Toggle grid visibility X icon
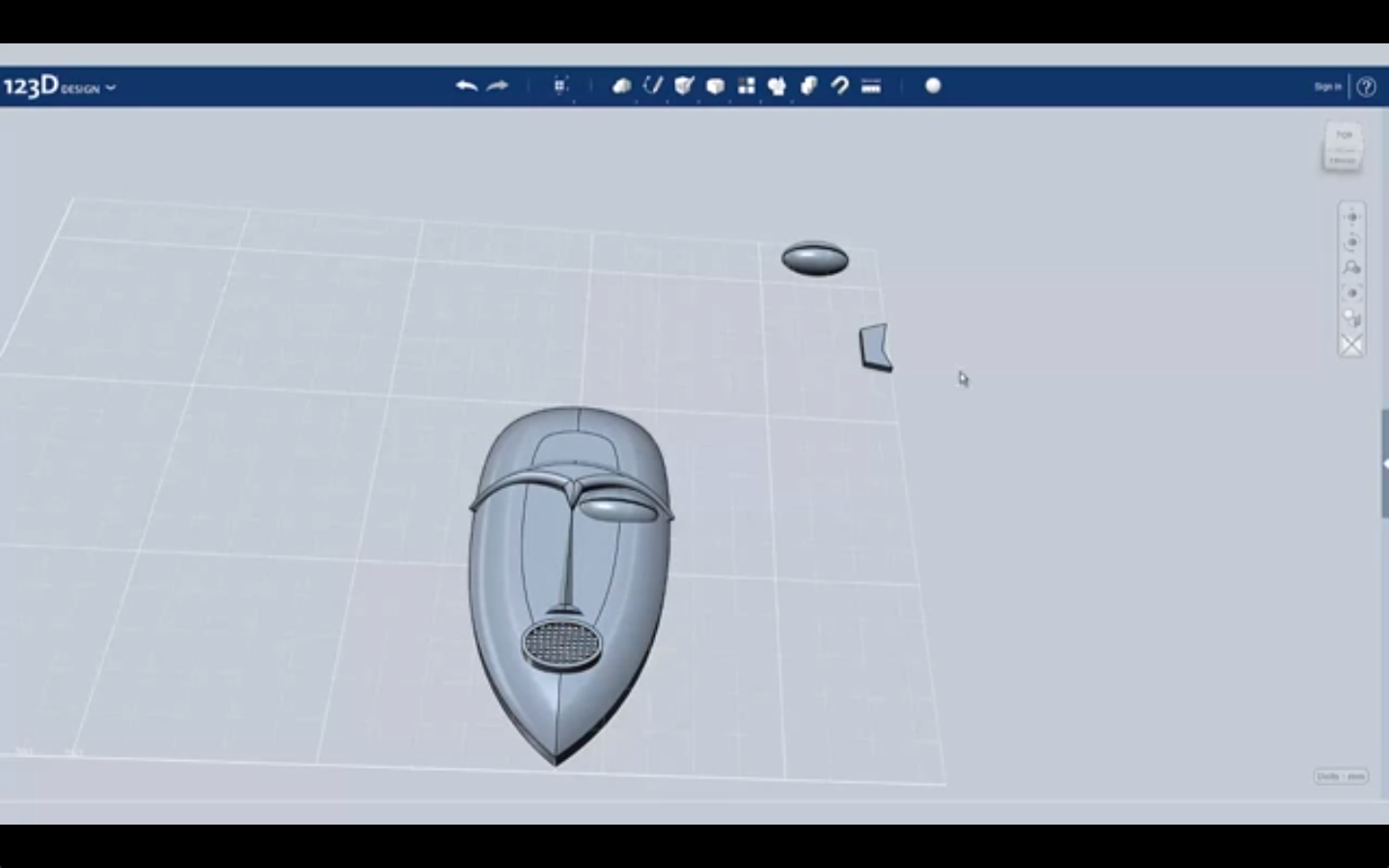This screenshot has height=868, width=1389. click(1351, 344)
